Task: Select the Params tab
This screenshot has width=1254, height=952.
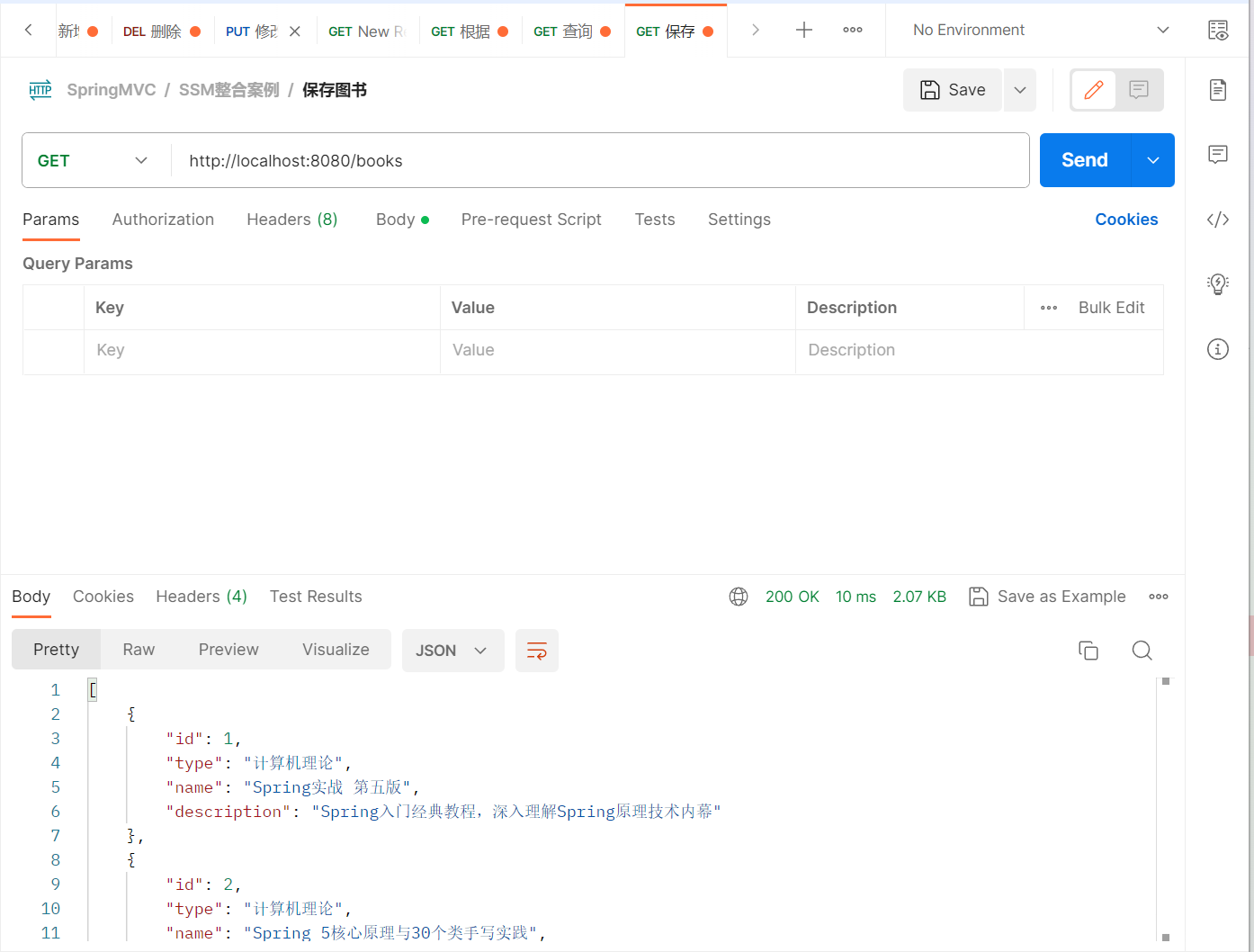Action: click(x=51, y=220)
